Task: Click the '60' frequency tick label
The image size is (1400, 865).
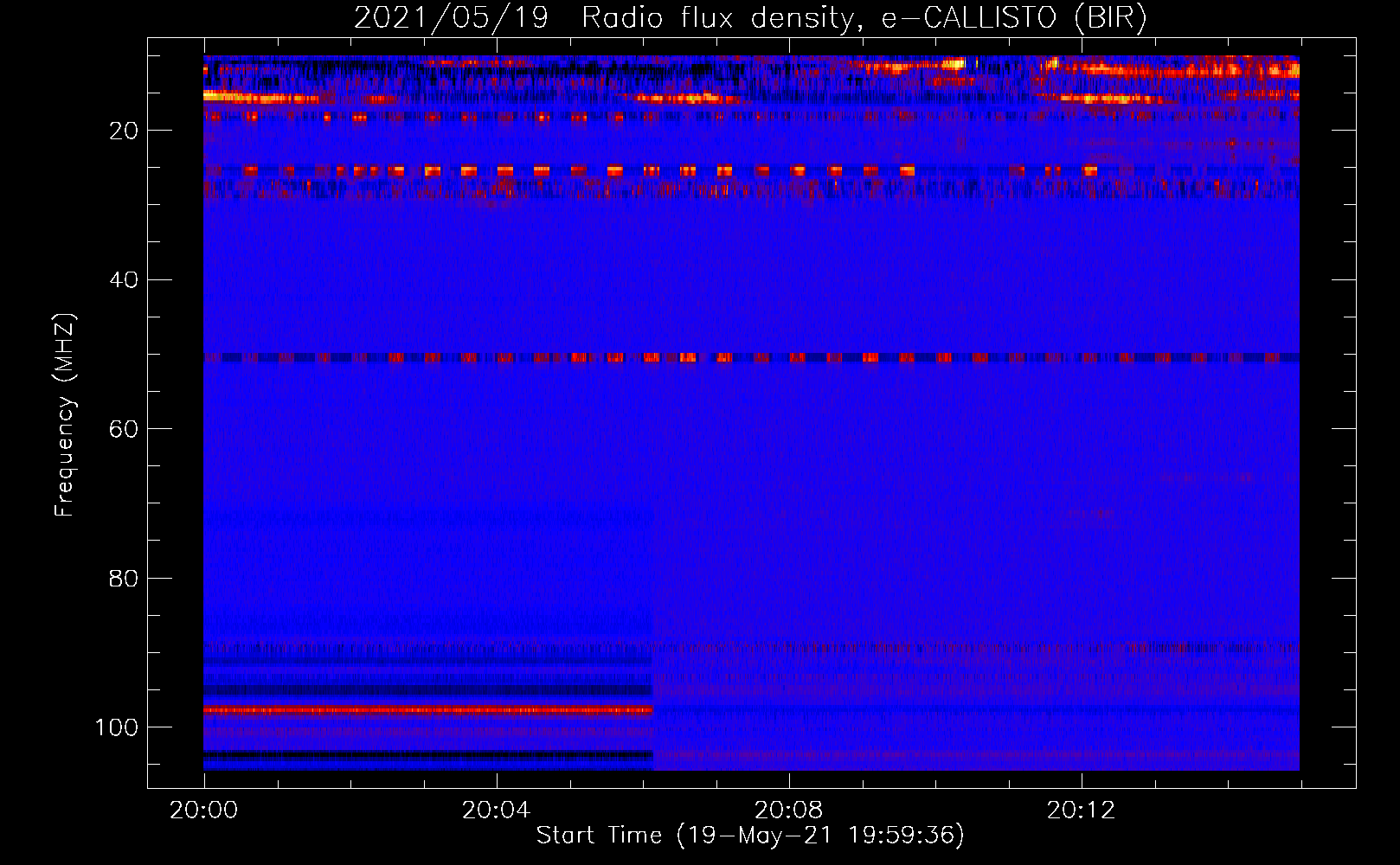Action: [124, 429]
